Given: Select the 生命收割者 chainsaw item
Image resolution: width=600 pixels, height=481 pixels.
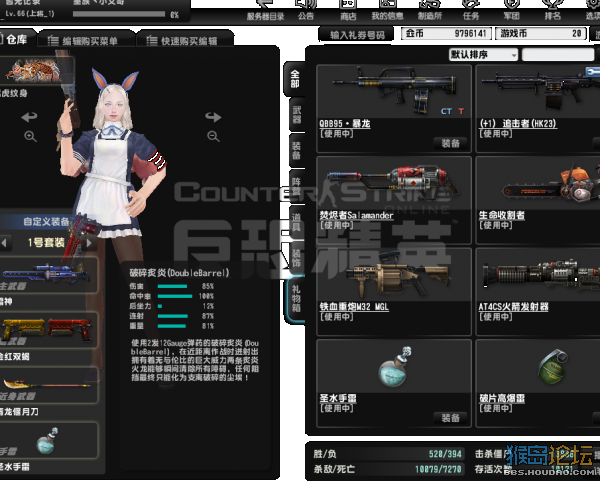Looking at the screenshot, I should click(538, 200).
